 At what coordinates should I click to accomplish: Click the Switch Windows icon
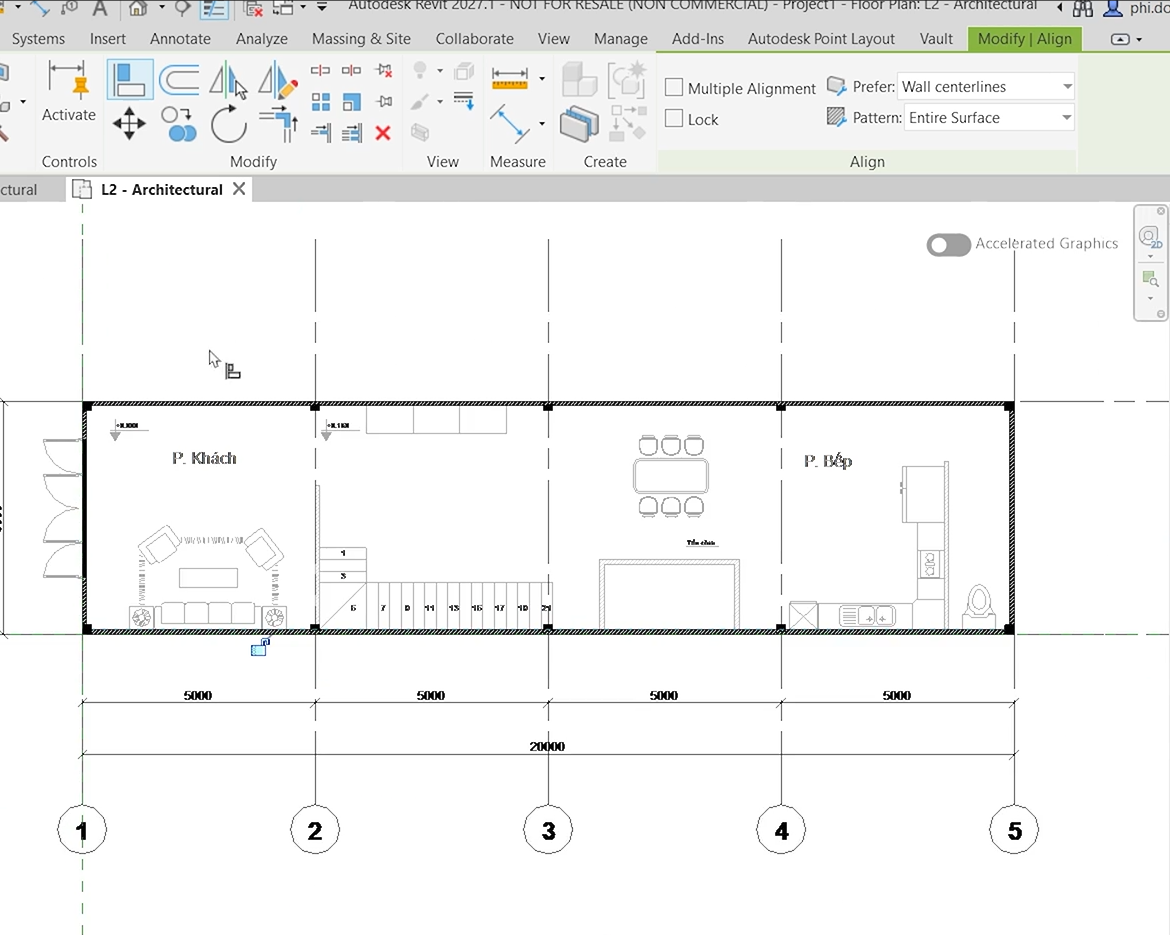click(x=283, y=8)
